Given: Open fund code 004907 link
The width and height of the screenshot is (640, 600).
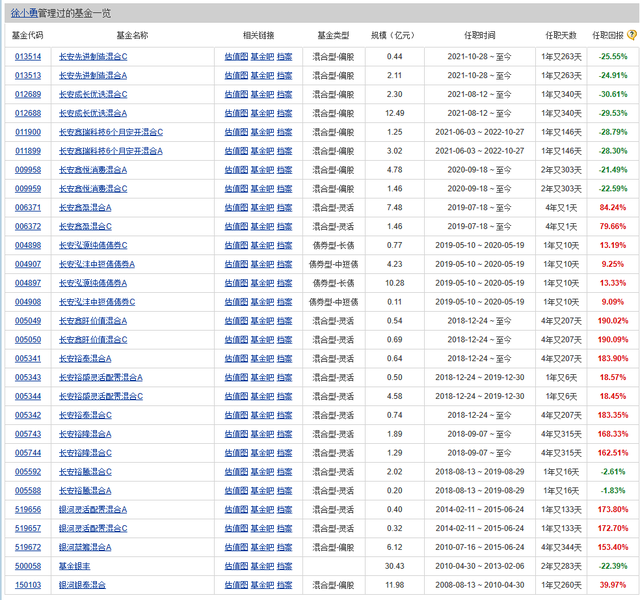Looking at the screenshot, I should (28, 264).
